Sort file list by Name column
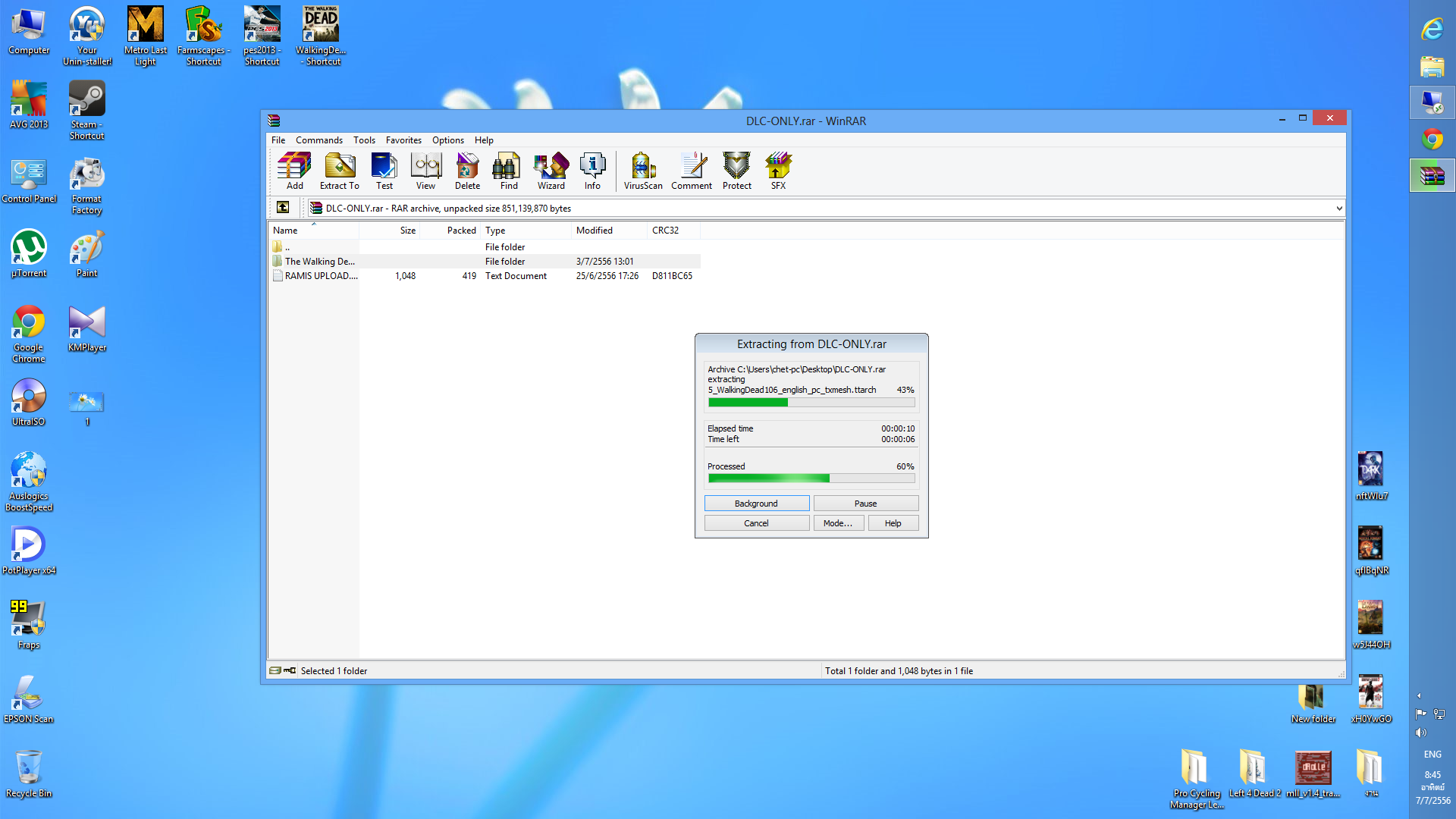This screenshot has width=1456, height=819. [286, 231]
